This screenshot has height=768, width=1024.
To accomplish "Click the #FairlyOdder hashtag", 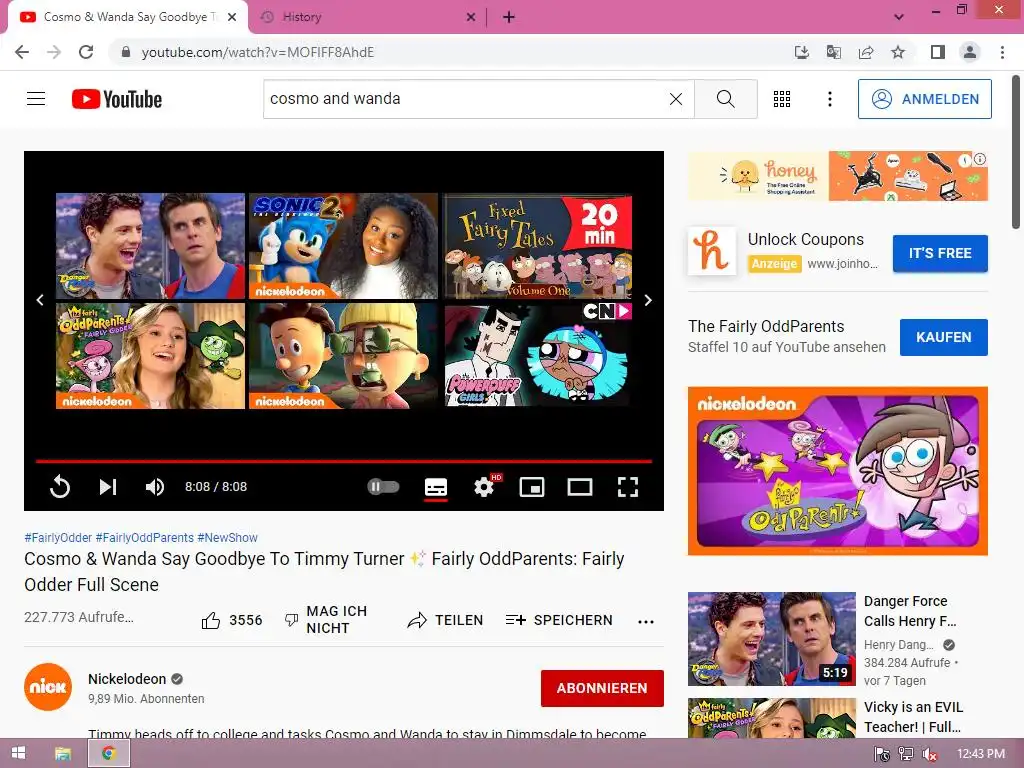I will (x=58, y=537).
